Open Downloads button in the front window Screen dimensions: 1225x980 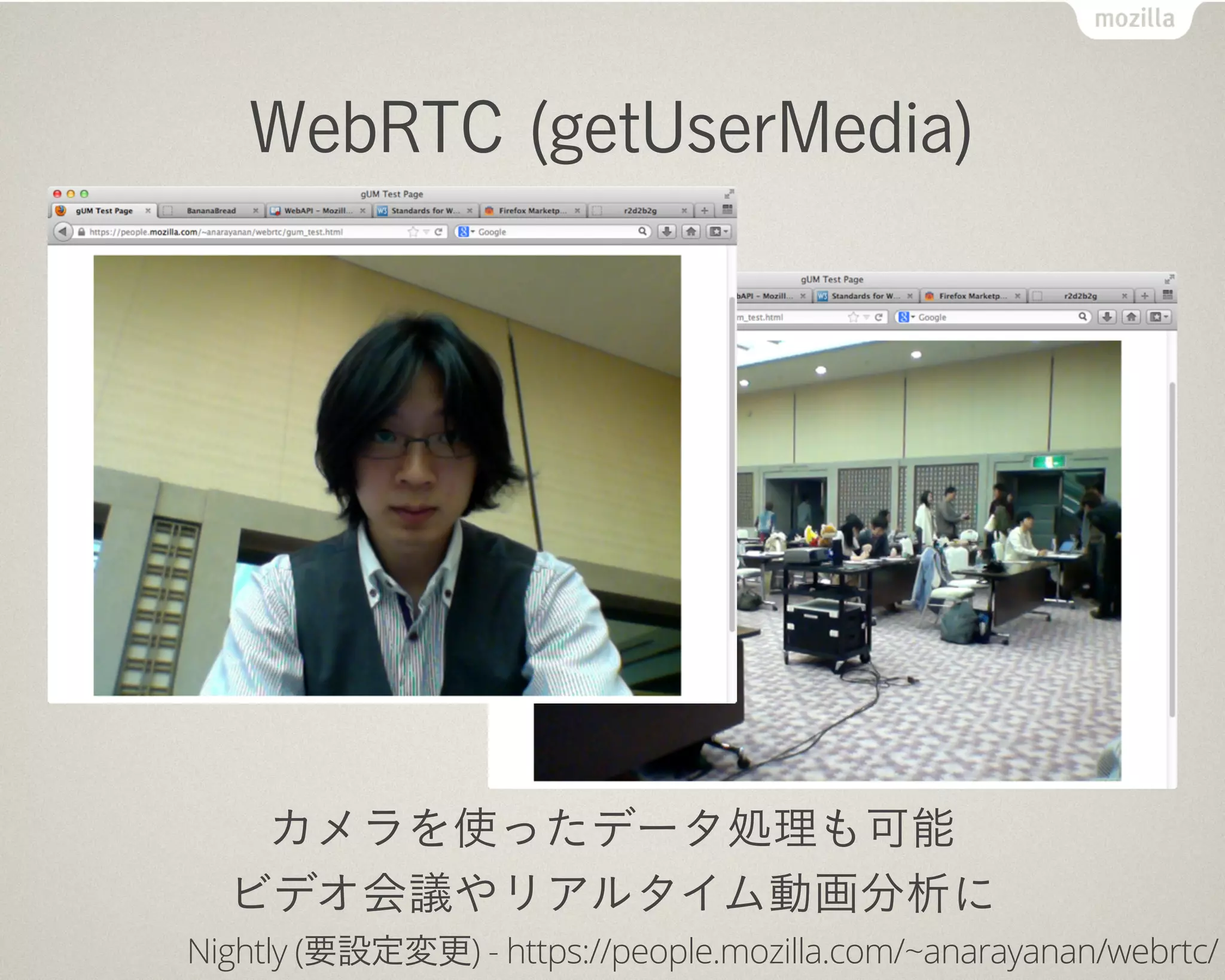[666, 232]
